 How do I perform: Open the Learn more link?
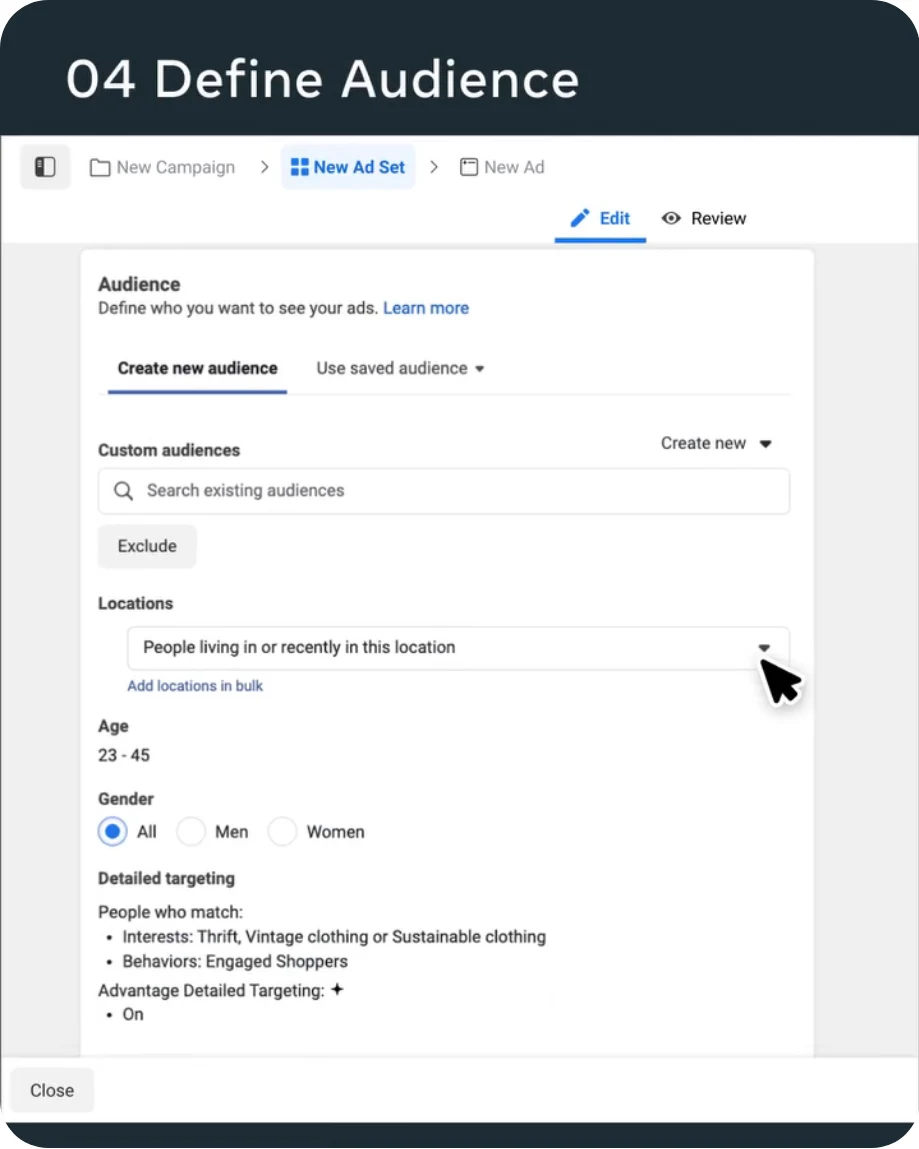[x=426, y=308]
